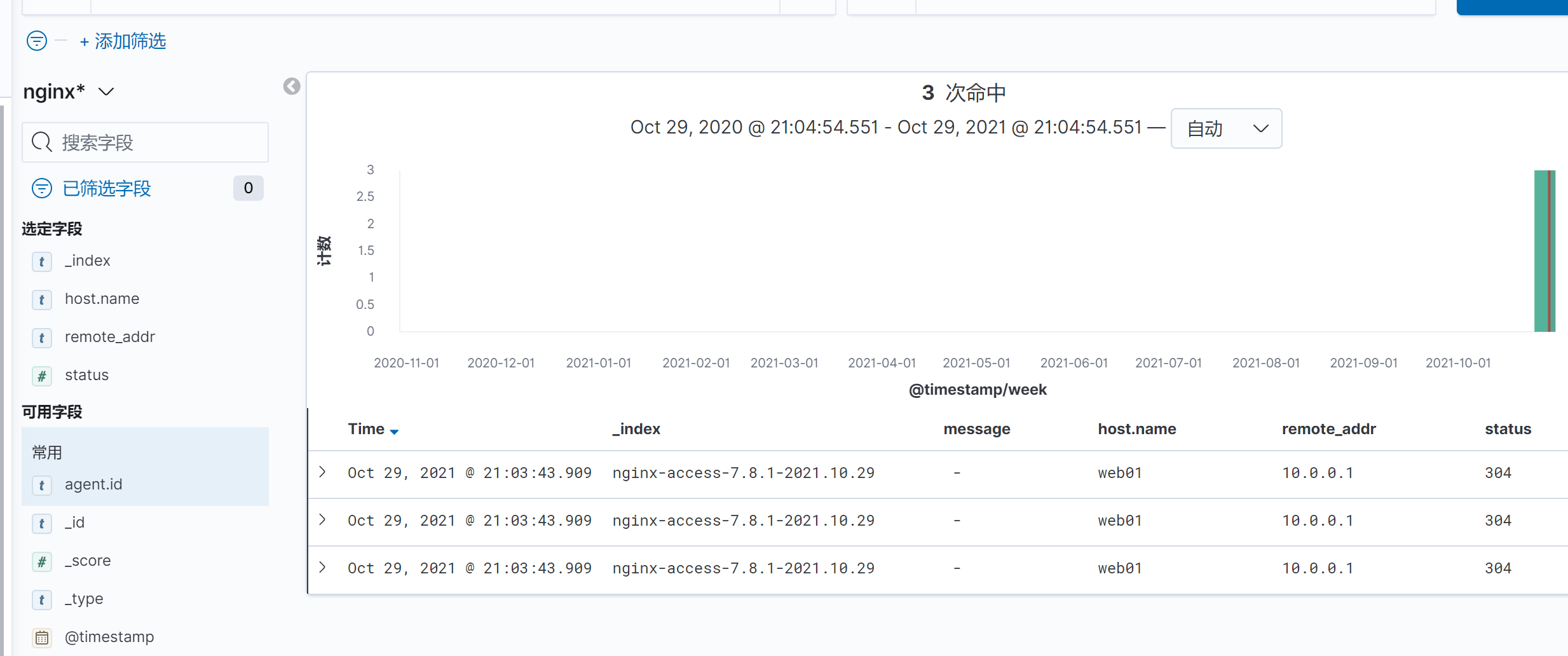Click the magnifier icon in the field search box
The width and height of the screenshot is (1568, 656).
(x=42, y=142)
